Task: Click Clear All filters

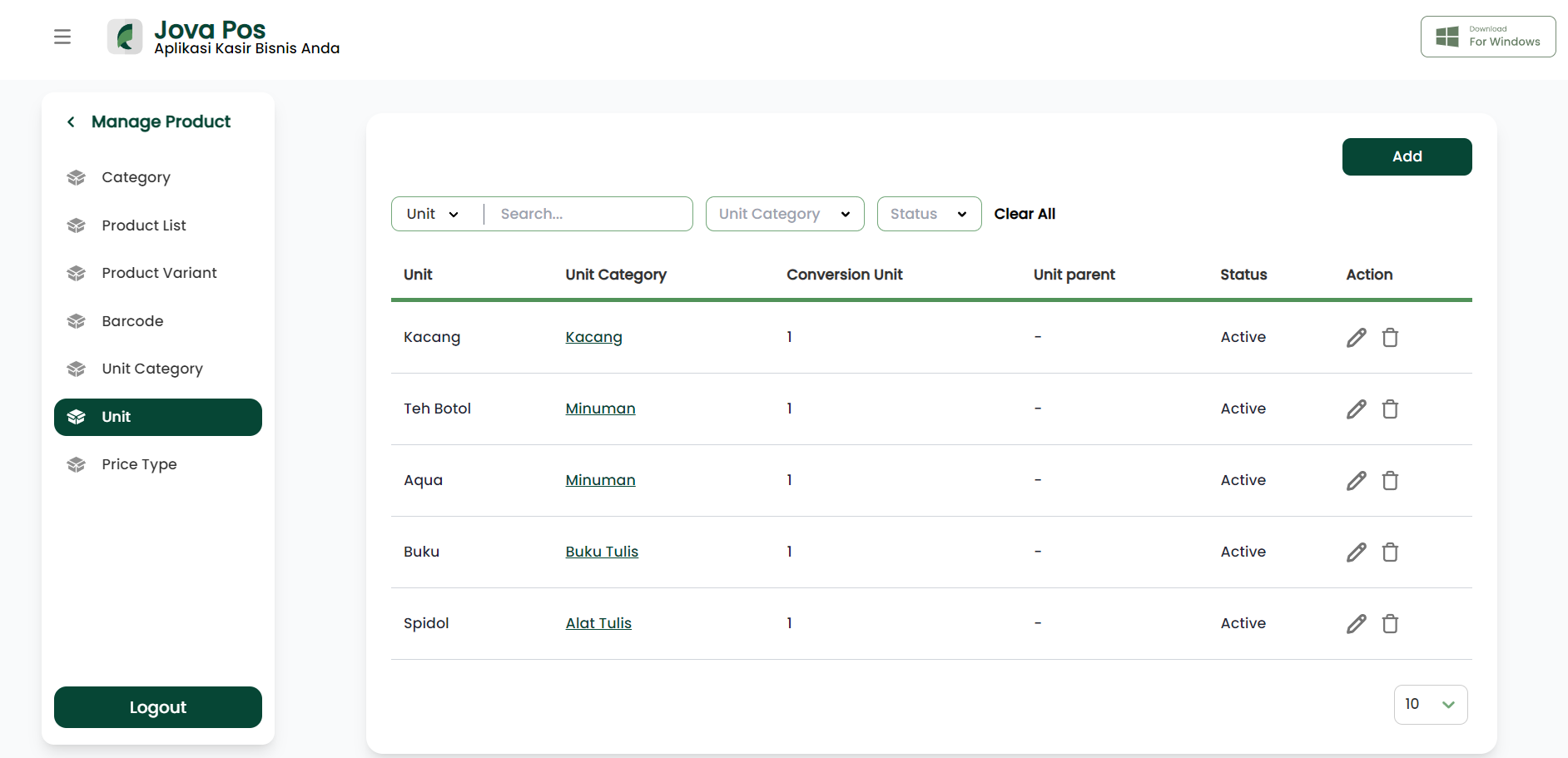Action: click(1025, 214)
